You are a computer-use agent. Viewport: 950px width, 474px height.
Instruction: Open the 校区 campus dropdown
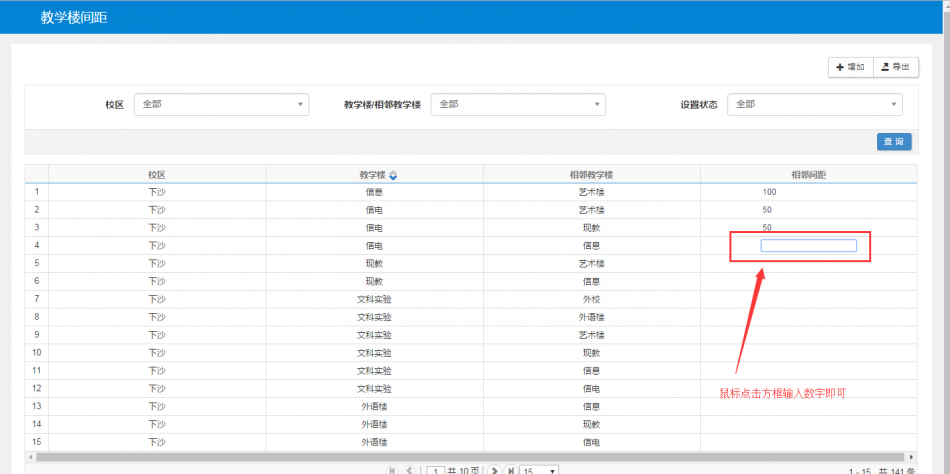(221, 104)
